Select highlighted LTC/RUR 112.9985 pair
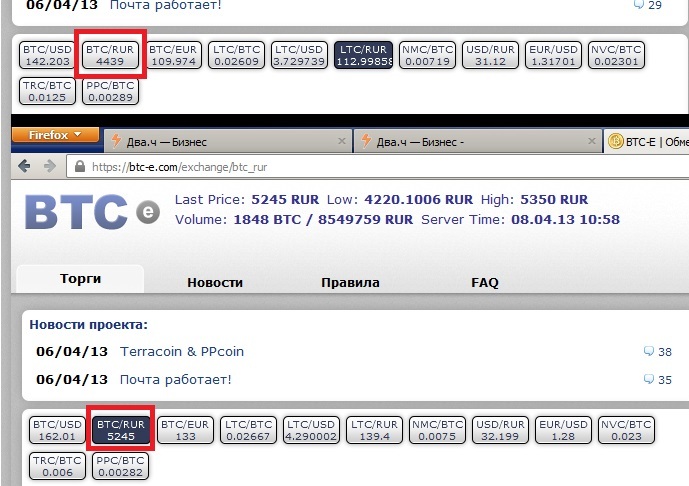 [363, 55]
